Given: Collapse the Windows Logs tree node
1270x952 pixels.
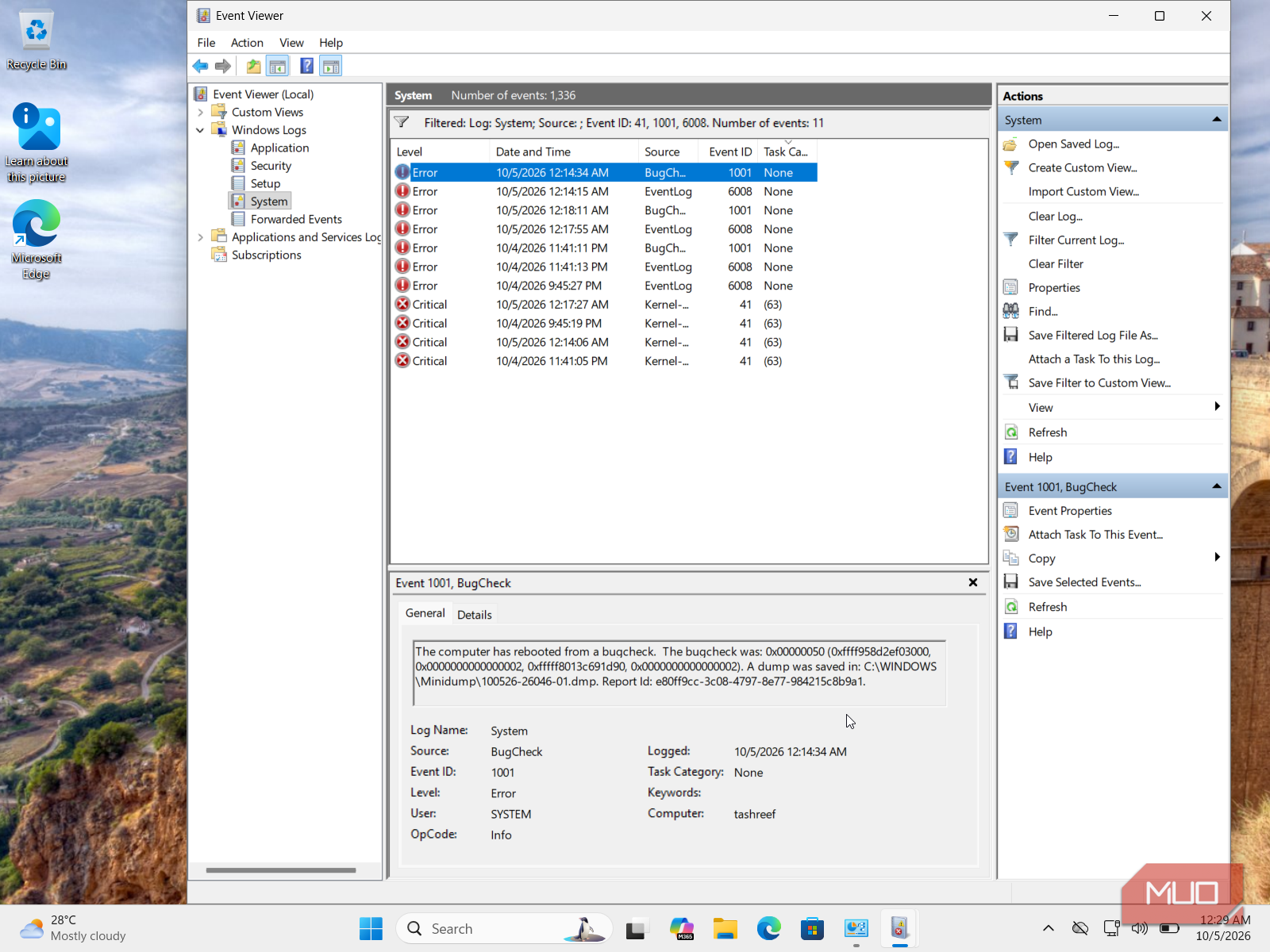Looking at the screenshot, I should (201, 130).
